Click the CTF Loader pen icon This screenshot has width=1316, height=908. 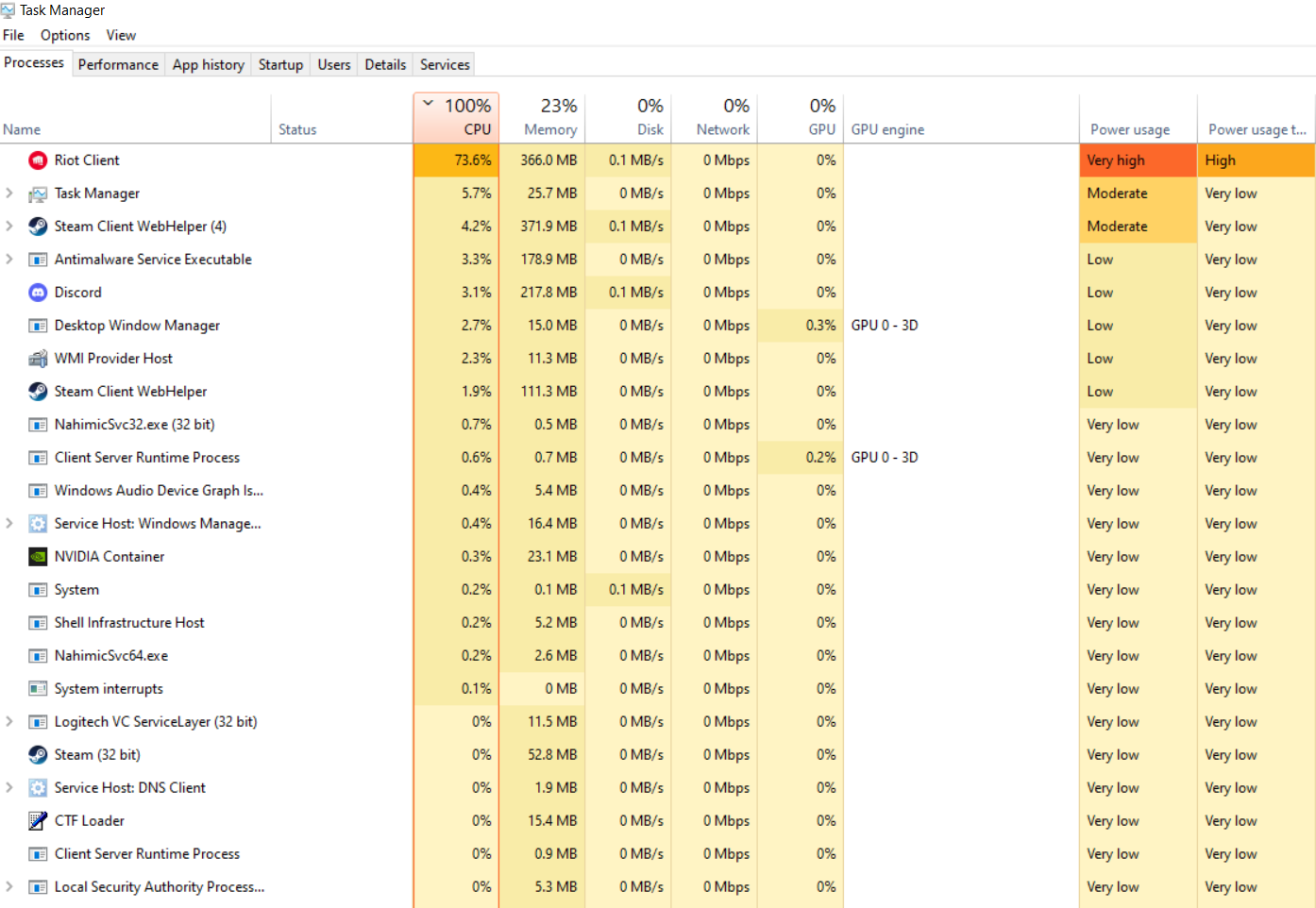tap(38, 821)
